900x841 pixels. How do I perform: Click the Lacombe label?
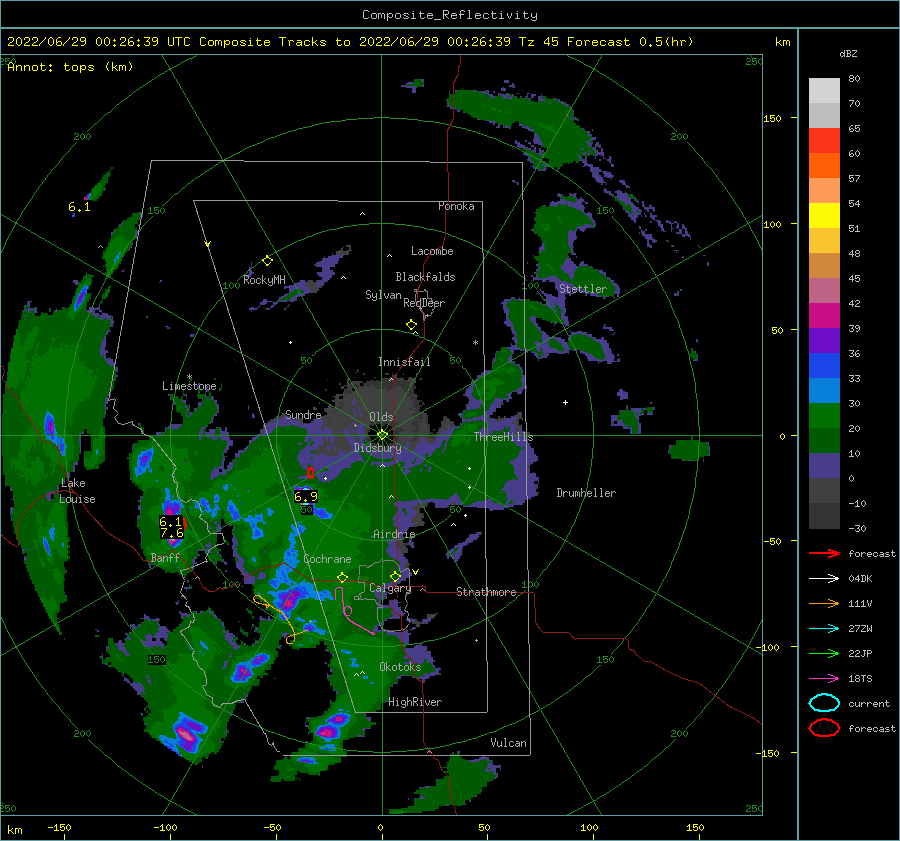[432, 251]
